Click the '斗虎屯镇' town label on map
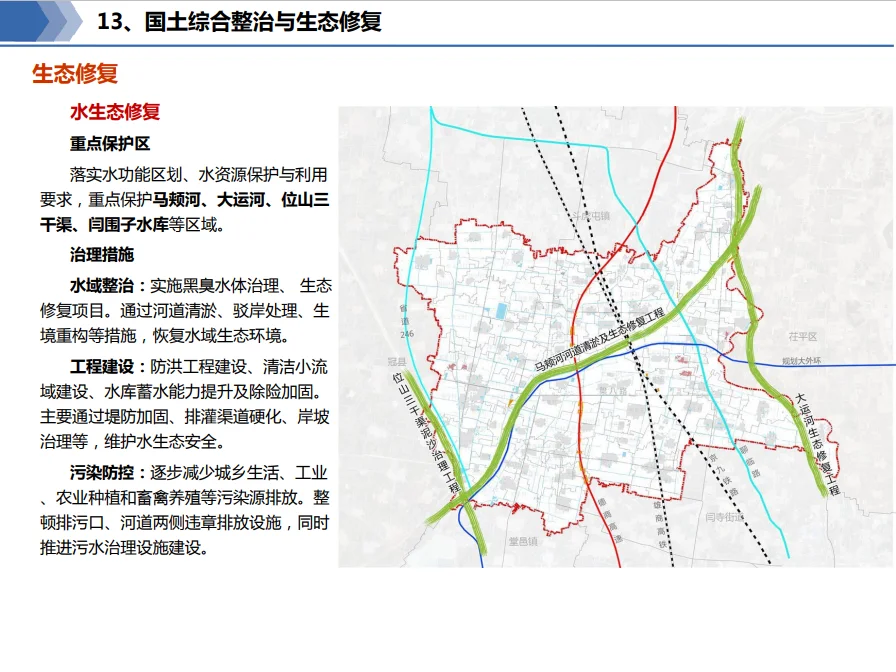The width and height of the screenshot is (896, 672). click(586, 215)
